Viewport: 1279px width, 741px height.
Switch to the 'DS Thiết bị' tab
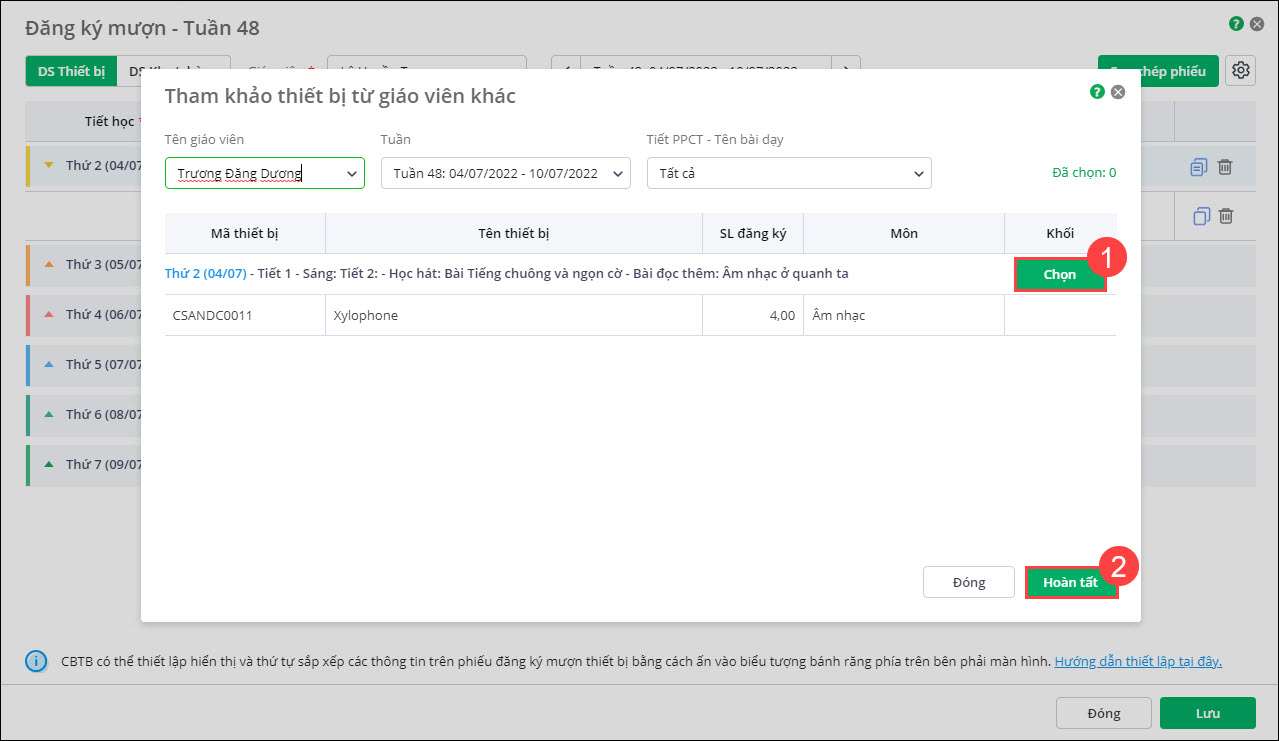71,71
